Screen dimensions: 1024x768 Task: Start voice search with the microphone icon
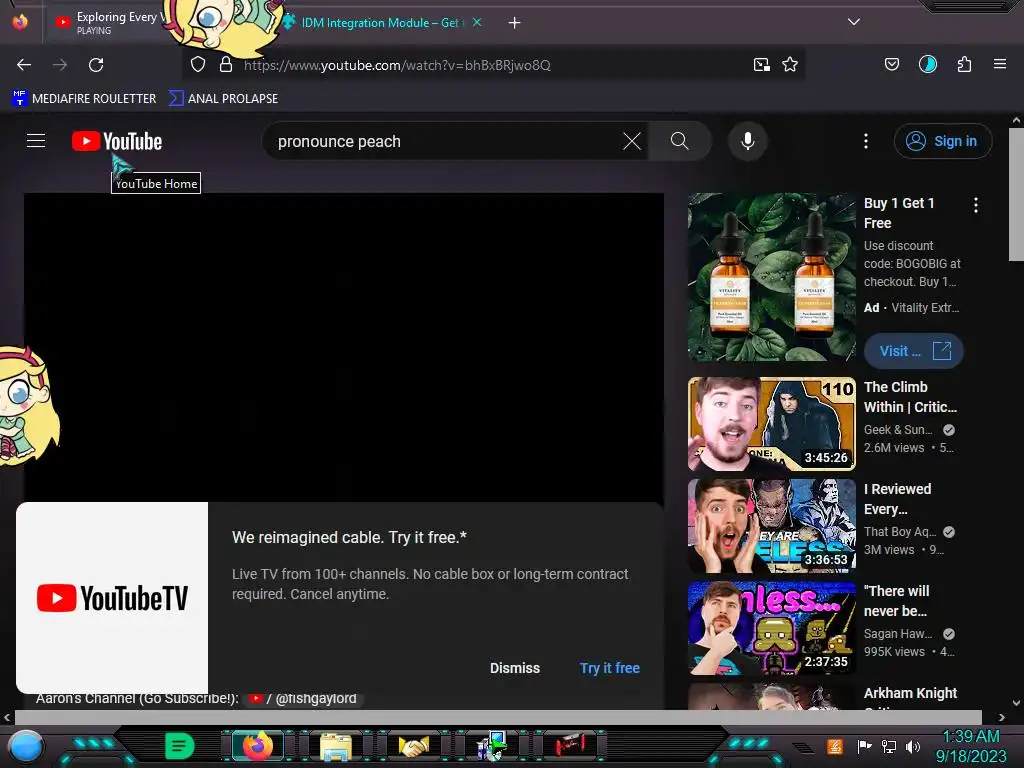(748, 141)
